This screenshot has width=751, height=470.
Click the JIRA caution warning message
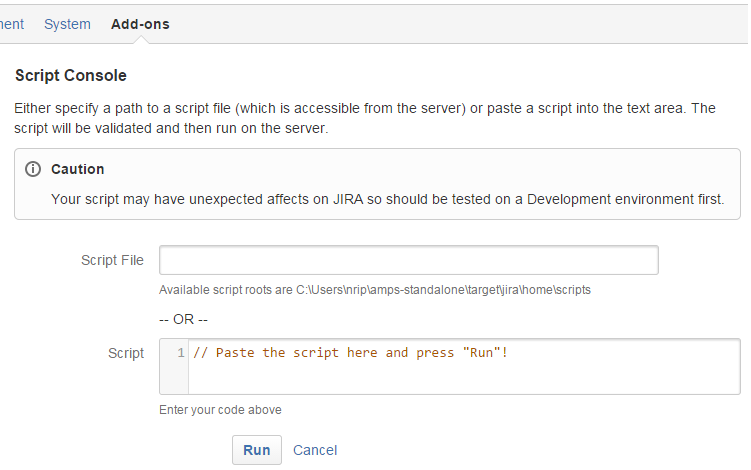387,199
